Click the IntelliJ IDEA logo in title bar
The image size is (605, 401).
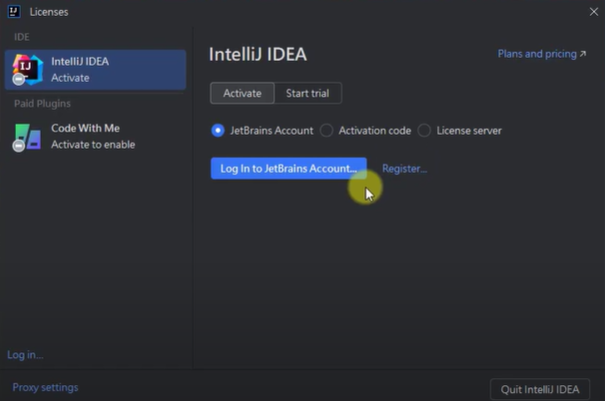pos(14,12)
